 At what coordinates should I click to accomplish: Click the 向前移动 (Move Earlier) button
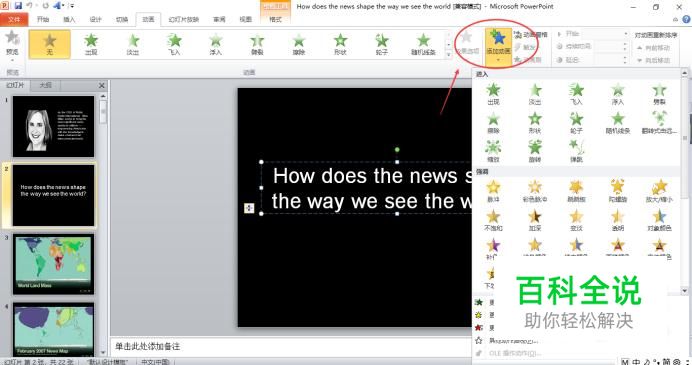653,48
